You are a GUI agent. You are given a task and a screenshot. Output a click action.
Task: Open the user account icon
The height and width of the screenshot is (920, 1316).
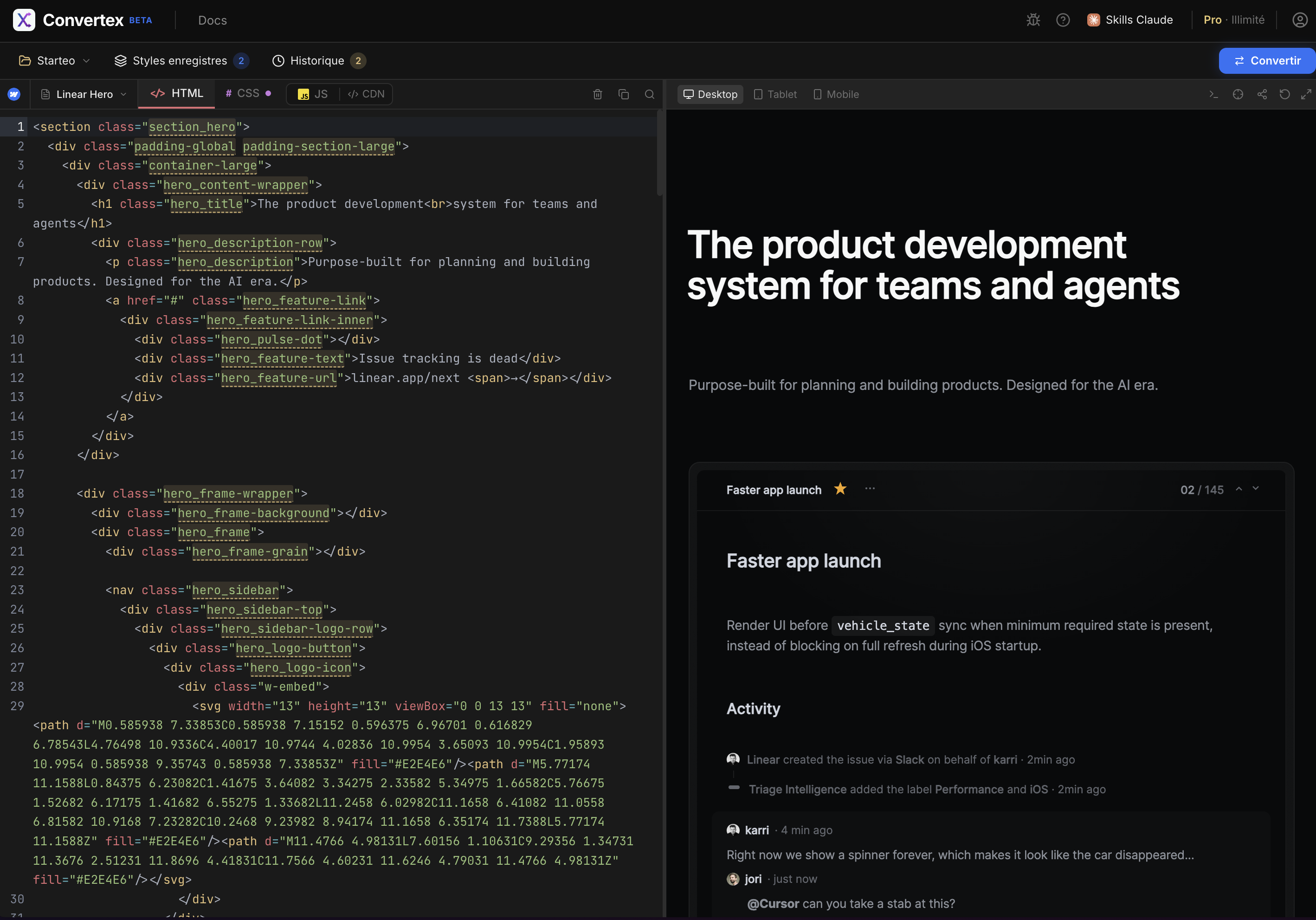pos(1300,20)
